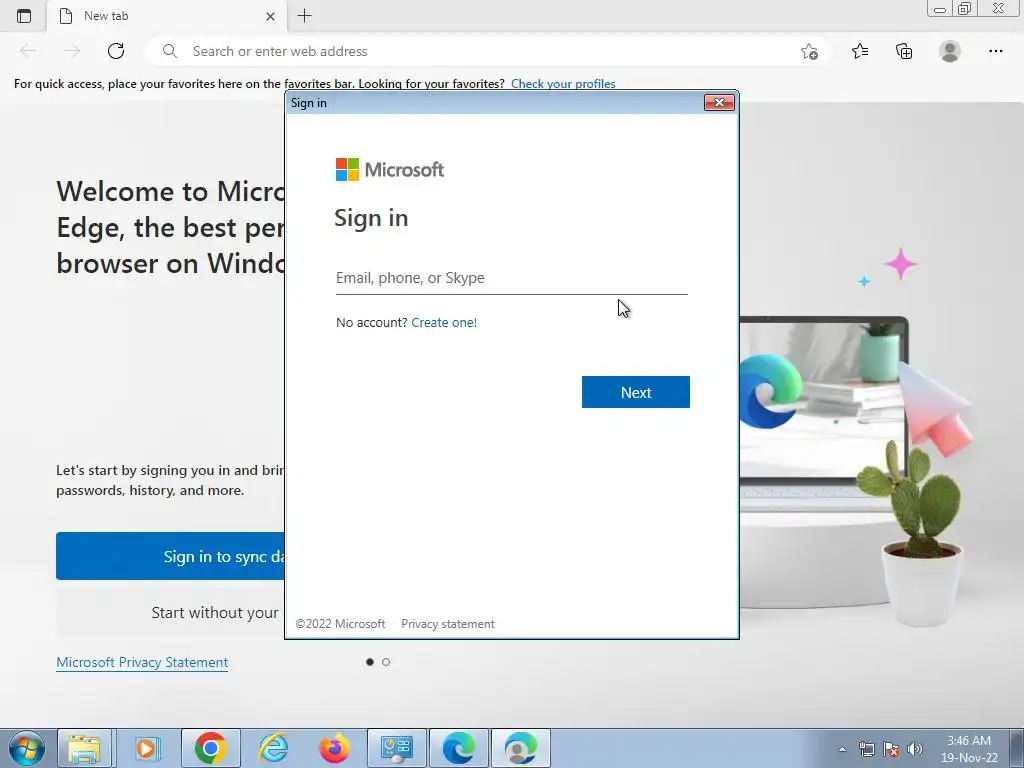The image size is (1024, 768).
Task: Select the first page indicator dot
Action: pos(370,662)
